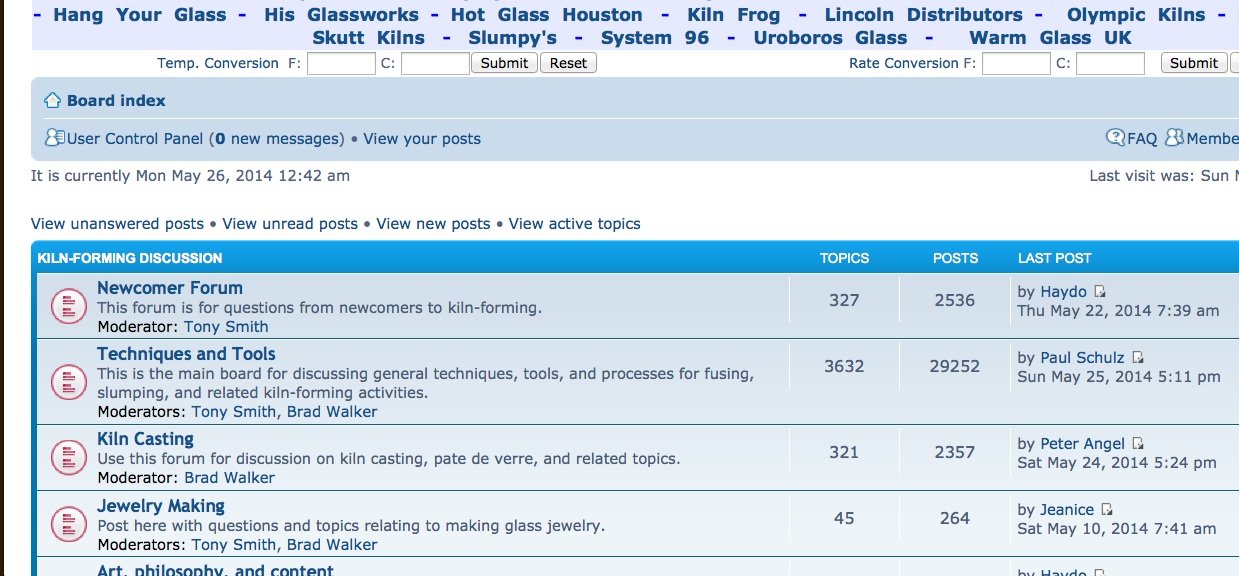The image size is (1239, 576).
Task: Click the FAQ help icon
Action: pyautogui.click(x=1115, y=138)
